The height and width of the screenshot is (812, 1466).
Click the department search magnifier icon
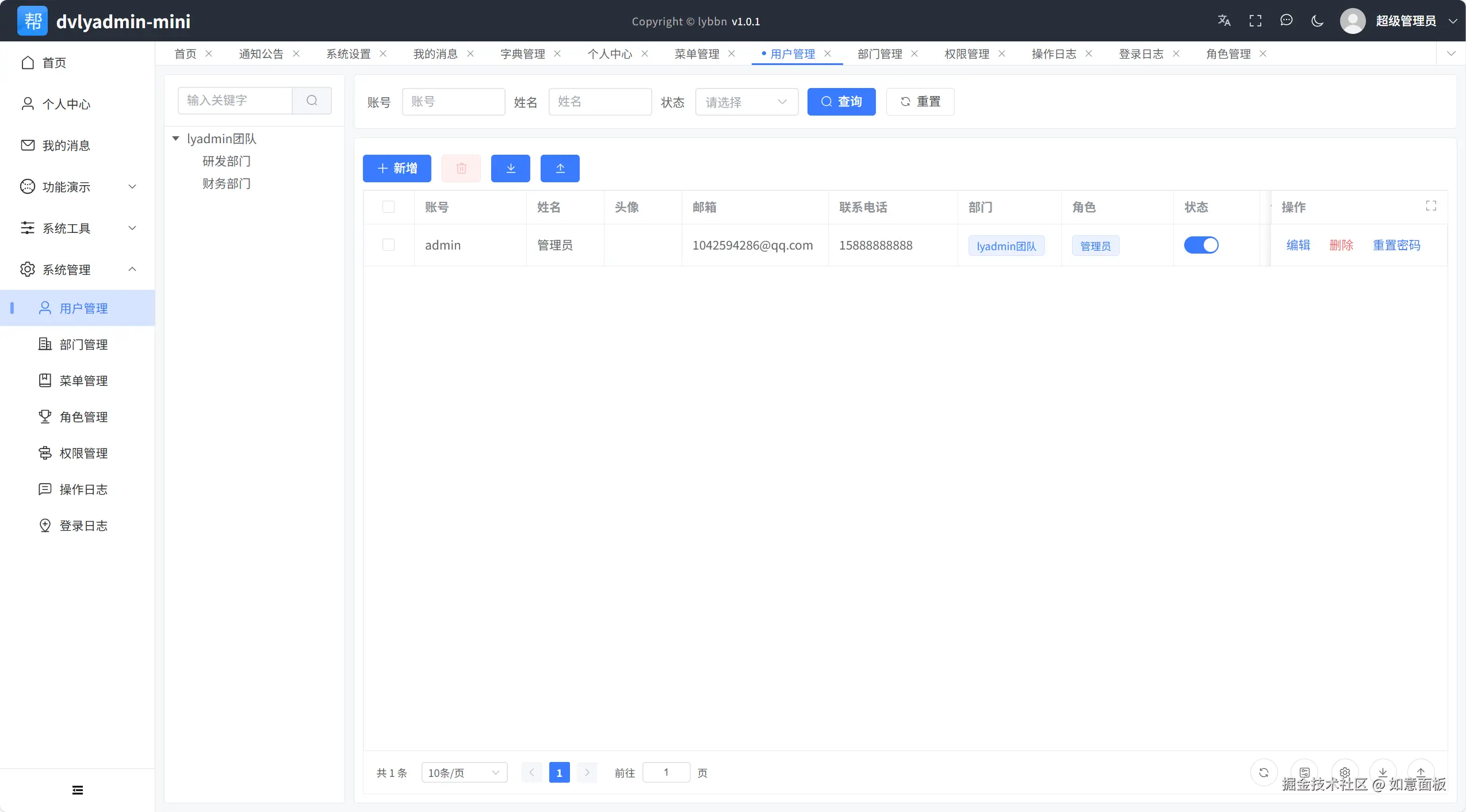coord(312,100)
